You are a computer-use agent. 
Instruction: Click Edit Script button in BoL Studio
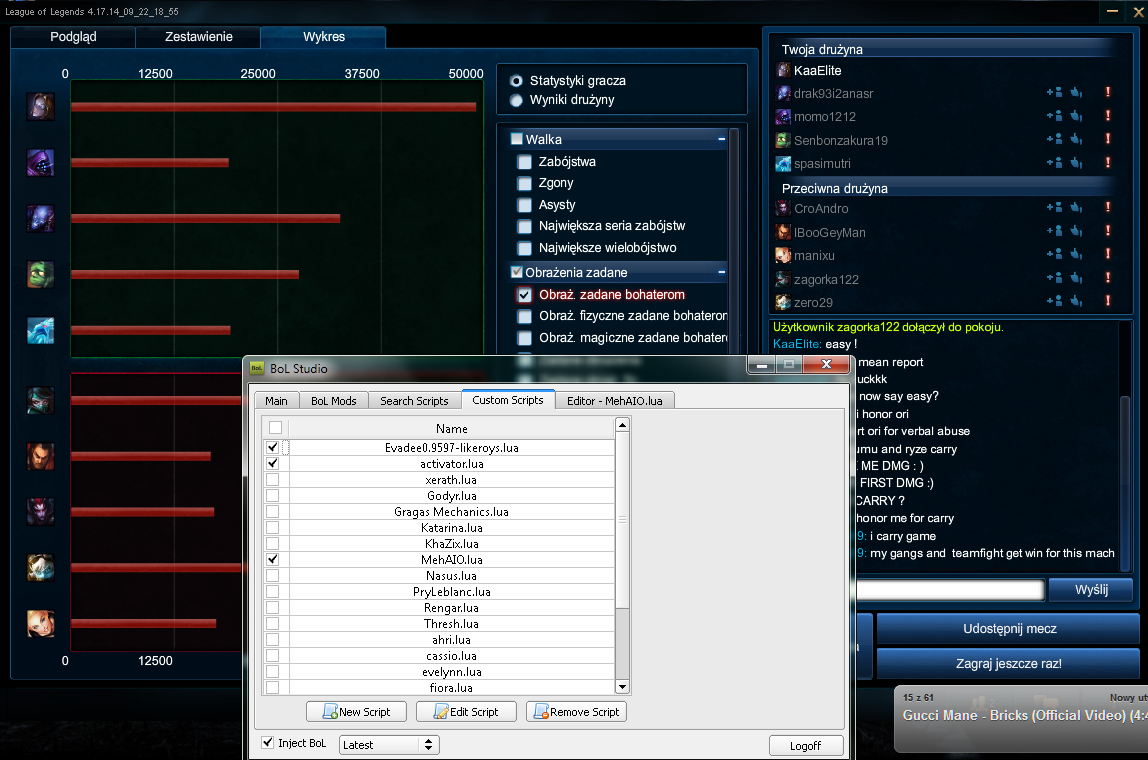tap(466, 712)
